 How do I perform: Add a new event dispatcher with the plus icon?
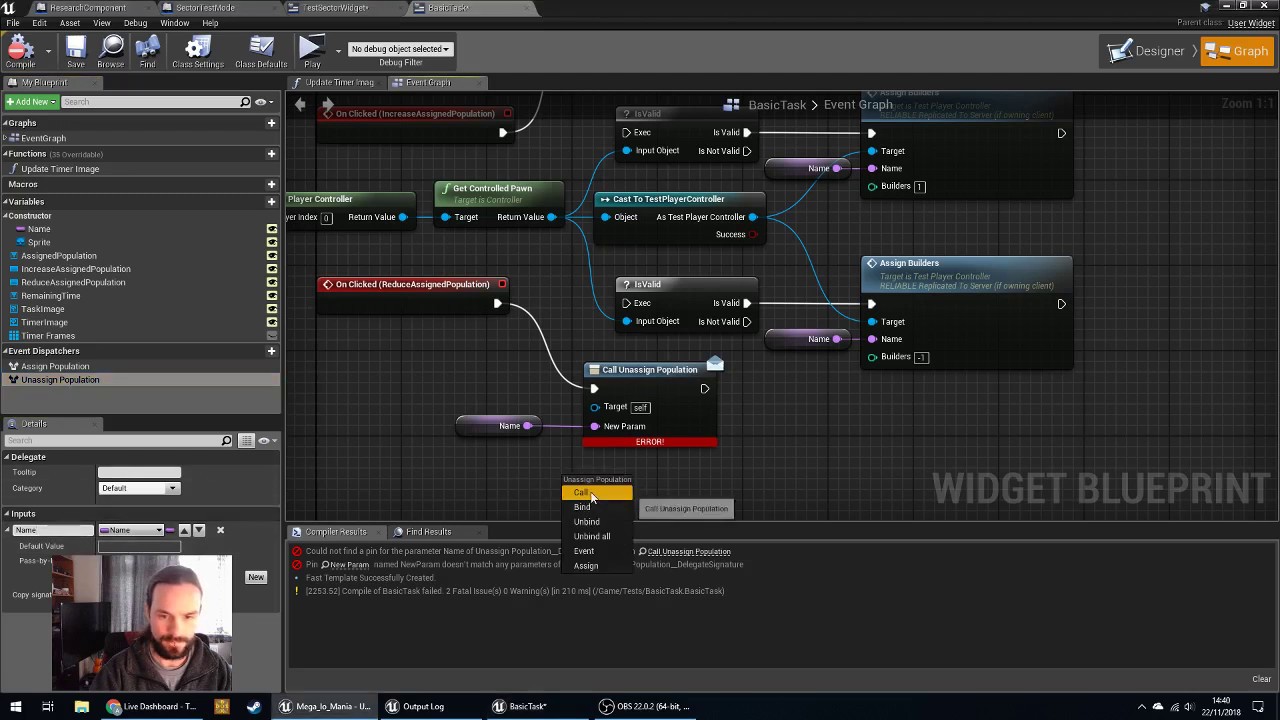[x=271, y=351]
